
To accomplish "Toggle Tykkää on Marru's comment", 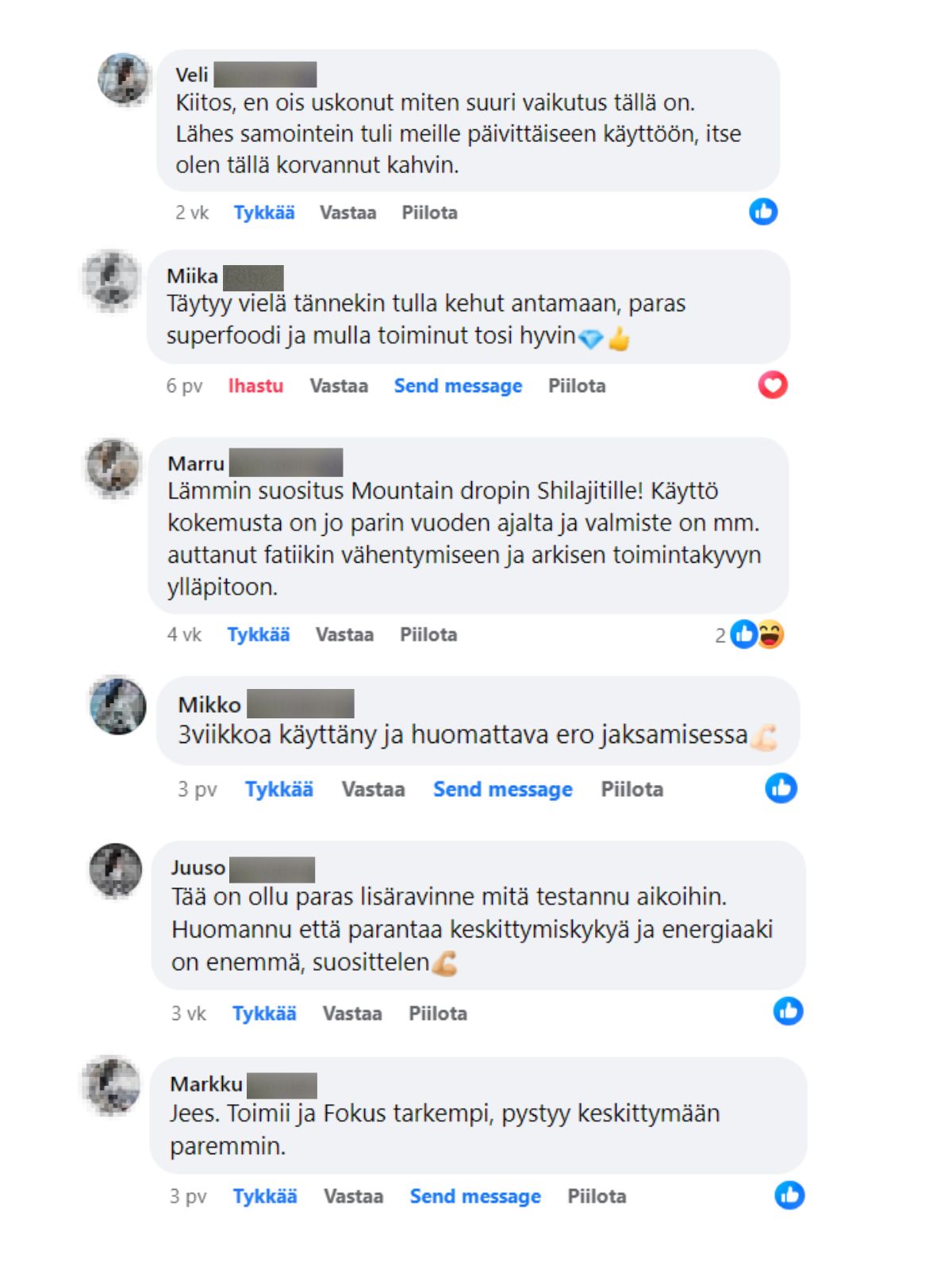I will point(258,635).
